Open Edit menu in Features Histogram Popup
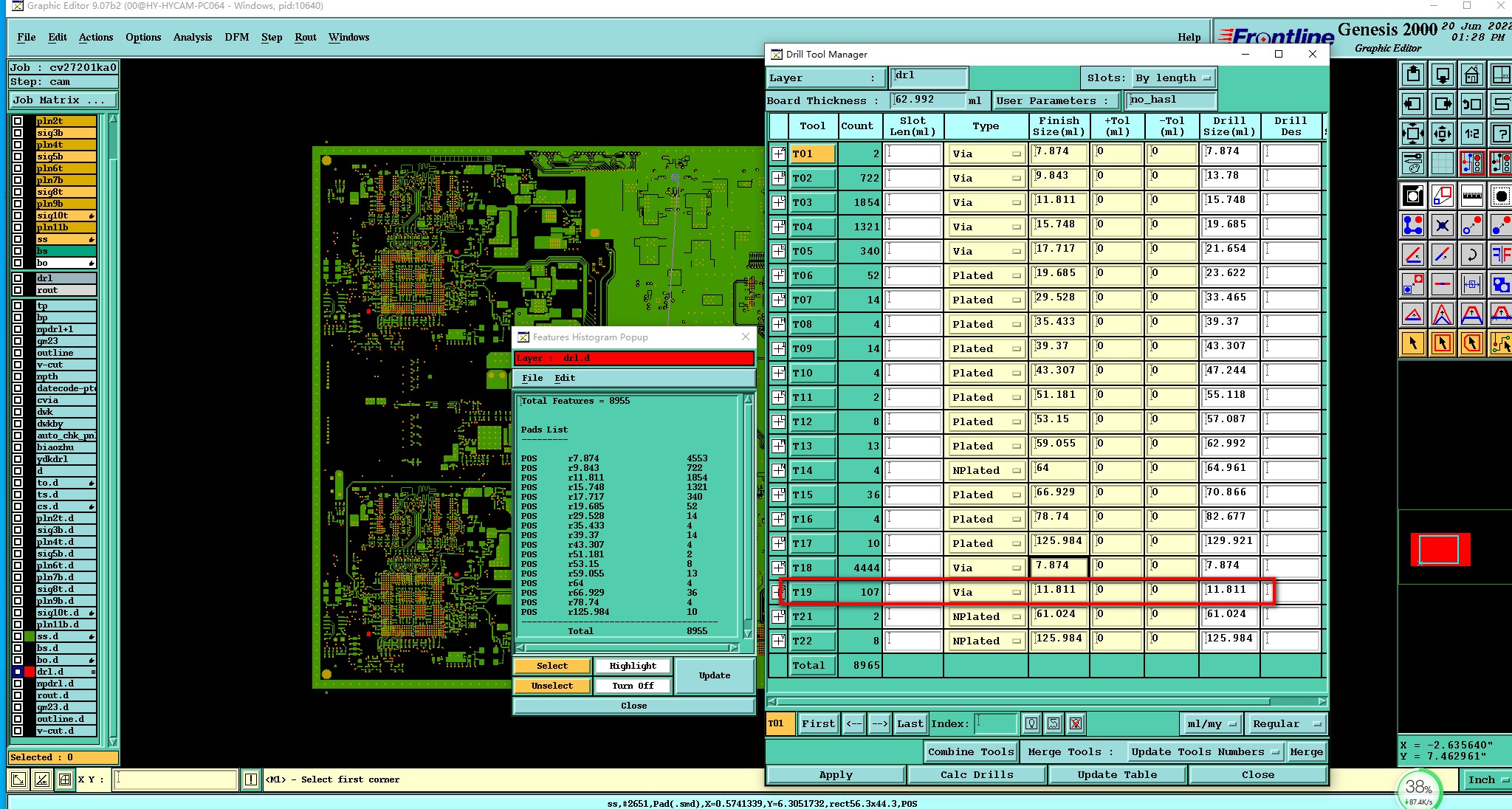The image size is (1512, 809). coord(565,378)
